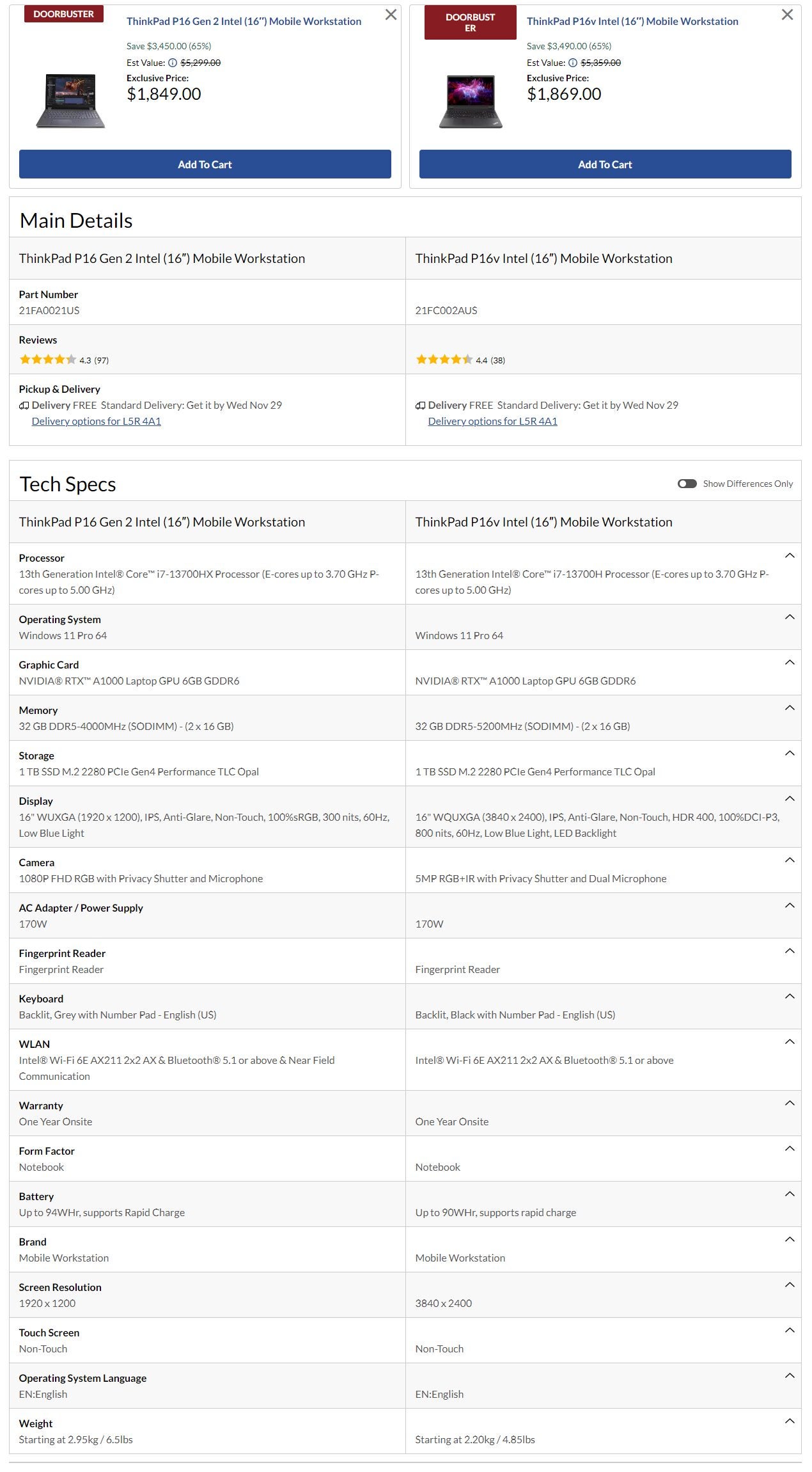Click info icon beside P16v Est Value
Viewport: 812px width, 1472px height.
tap(572, 63)
